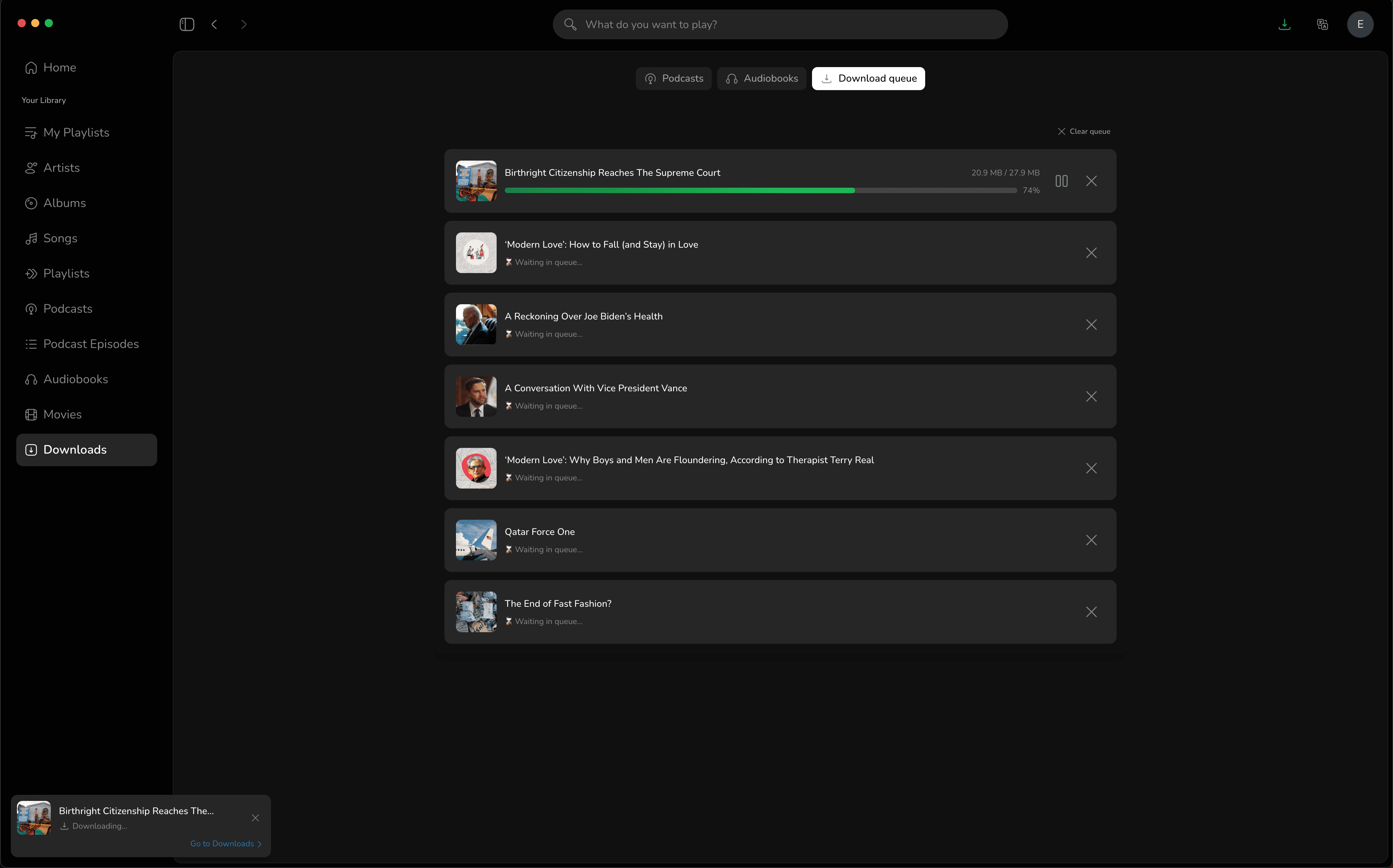Click the Birthright Citizenship episode thumbnail in queue

pos(476,181)
